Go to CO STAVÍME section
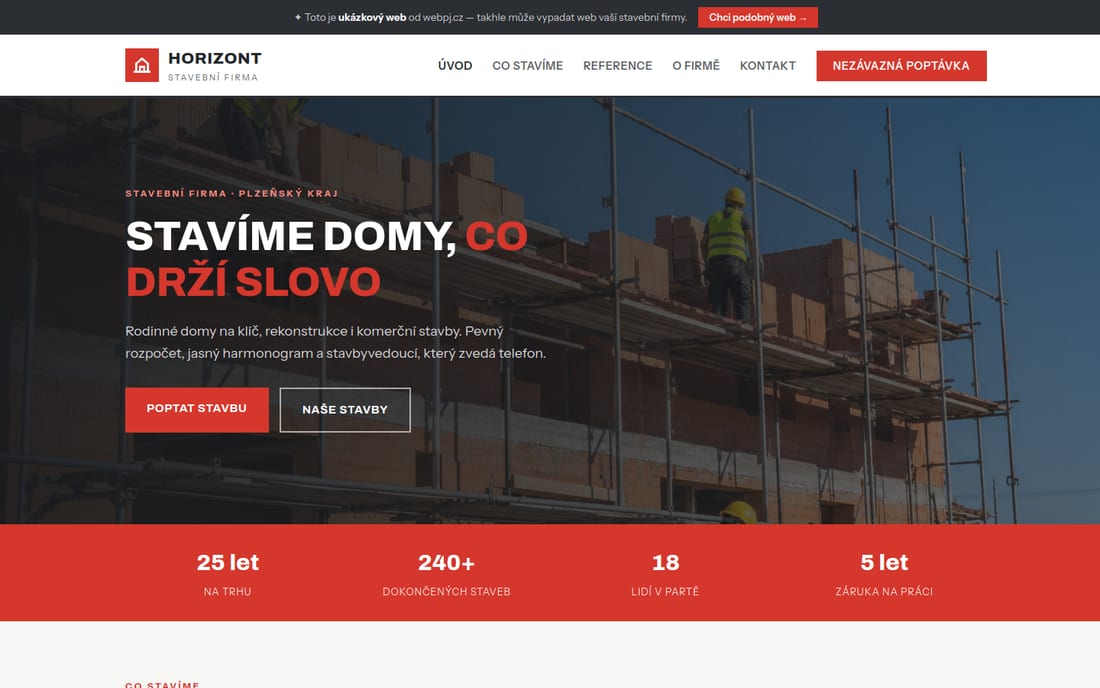Viewport: 1100px width, 688px height. (528, 65)
